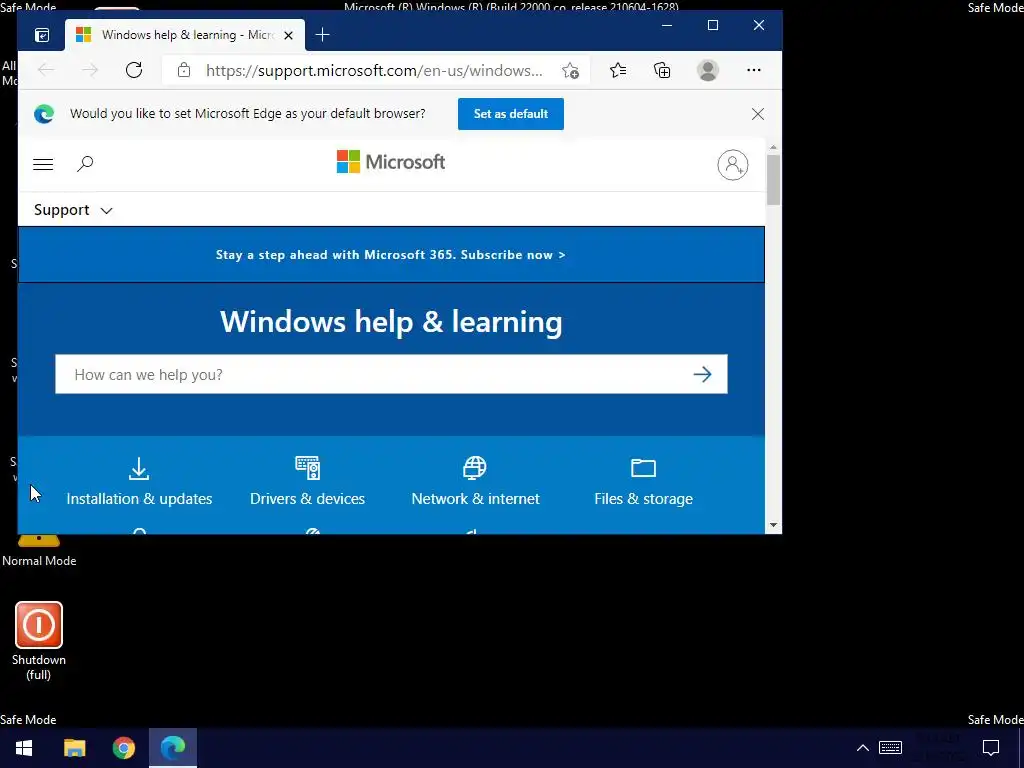Open a new browser tab

[x=323, y=35]
